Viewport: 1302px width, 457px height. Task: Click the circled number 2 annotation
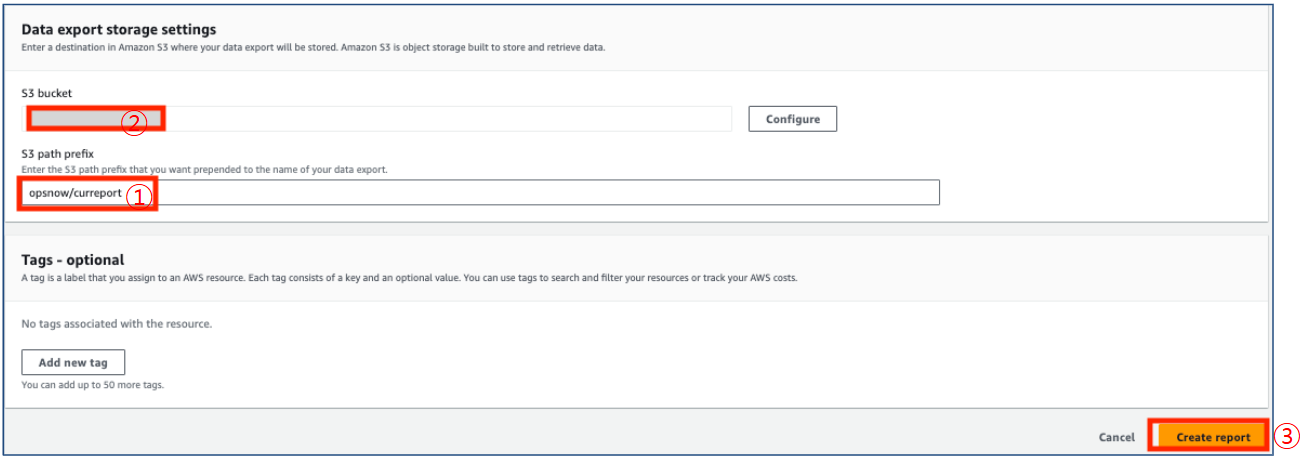134,122
